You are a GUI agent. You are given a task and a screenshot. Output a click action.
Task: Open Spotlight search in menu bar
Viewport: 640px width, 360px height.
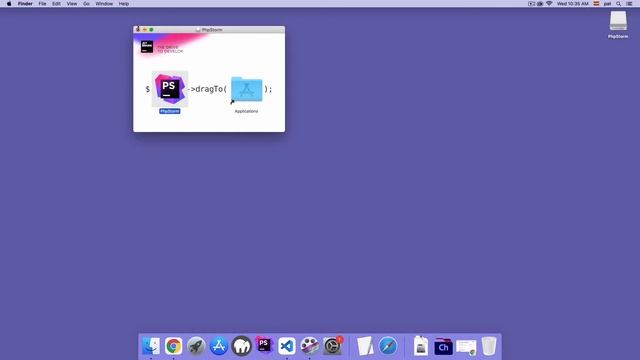pyautogui.click(x=618, y=4)
